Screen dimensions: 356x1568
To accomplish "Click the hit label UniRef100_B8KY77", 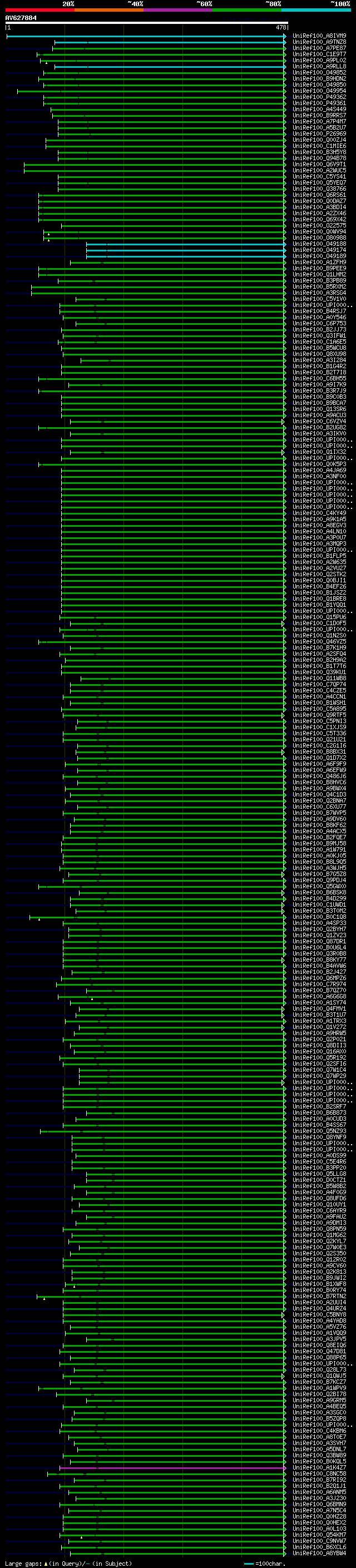I will [319, 960].
